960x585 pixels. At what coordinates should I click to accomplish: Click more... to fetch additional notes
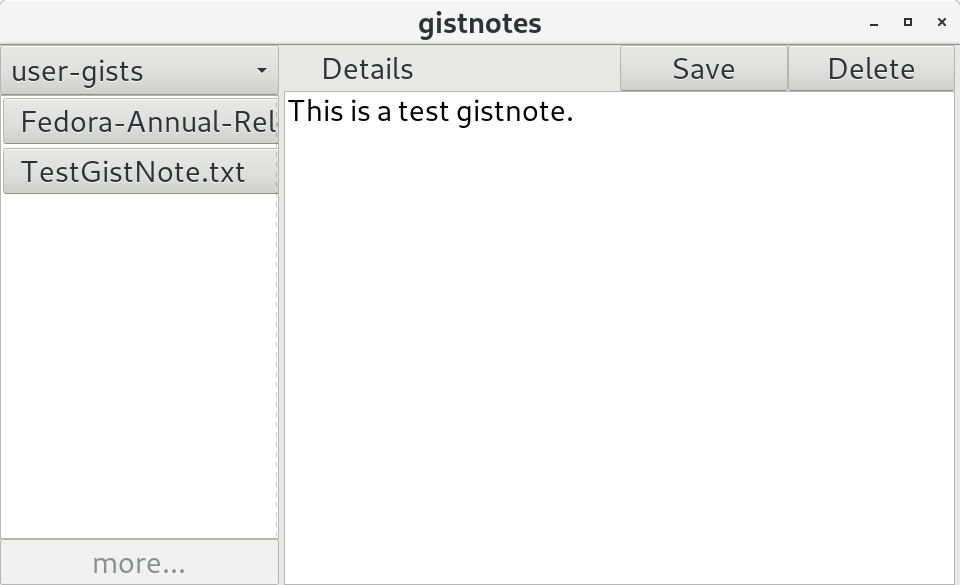pyautogui.click(x=139, y=563)
